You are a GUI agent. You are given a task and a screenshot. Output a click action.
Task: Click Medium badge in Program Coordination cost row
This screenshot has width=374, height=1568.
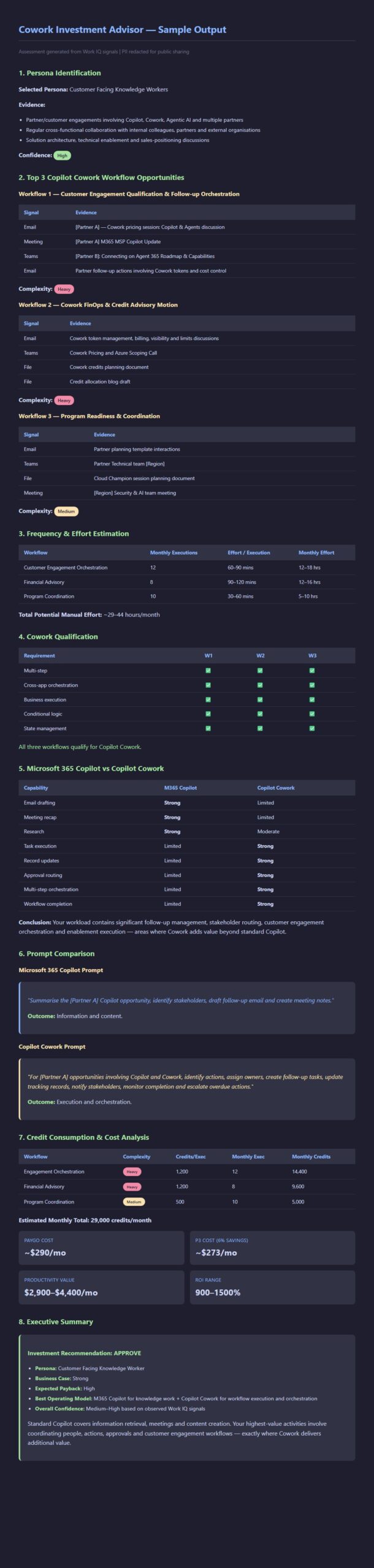tap(134, 1202)
